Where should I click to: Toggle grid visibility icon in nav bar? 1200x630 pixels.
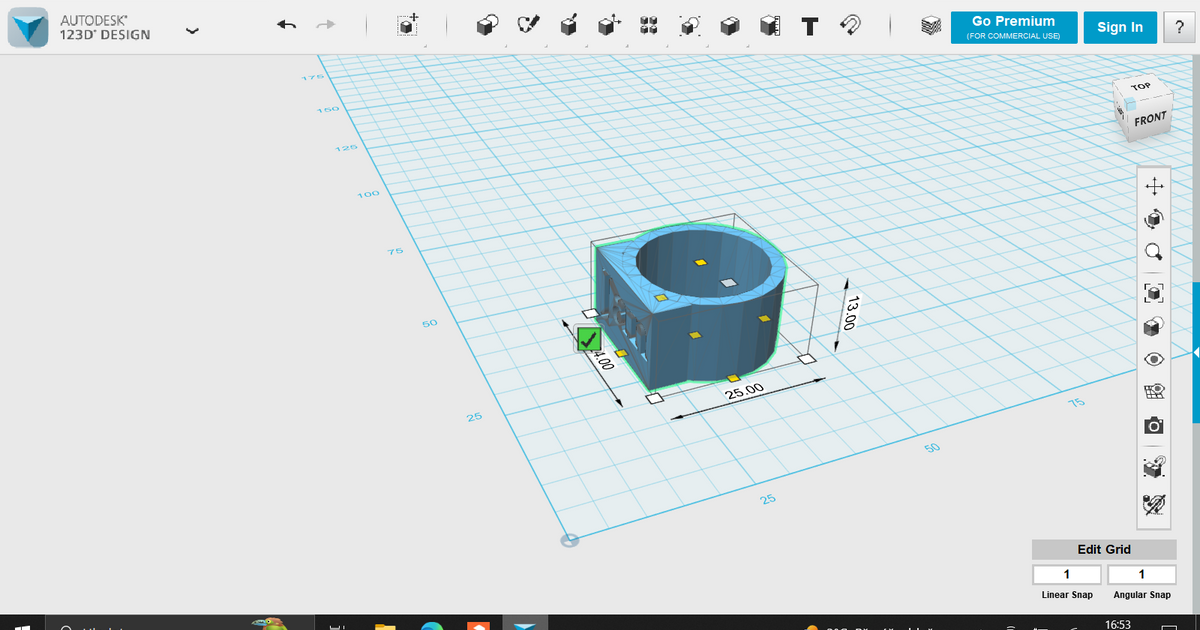[x=1153, y=391]
